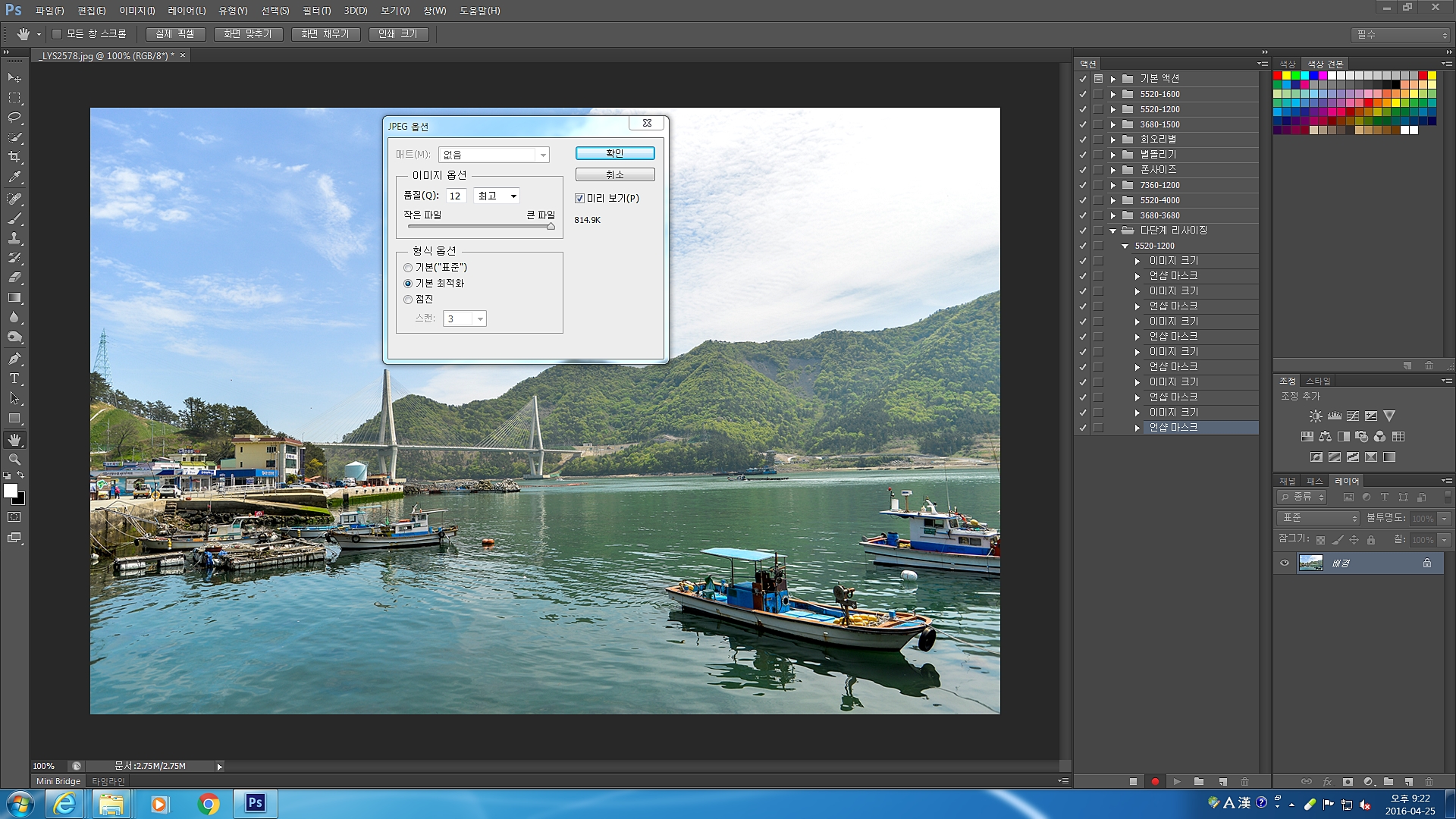Select the Zoom tool
1456x819 pixels.
point(14,460)
